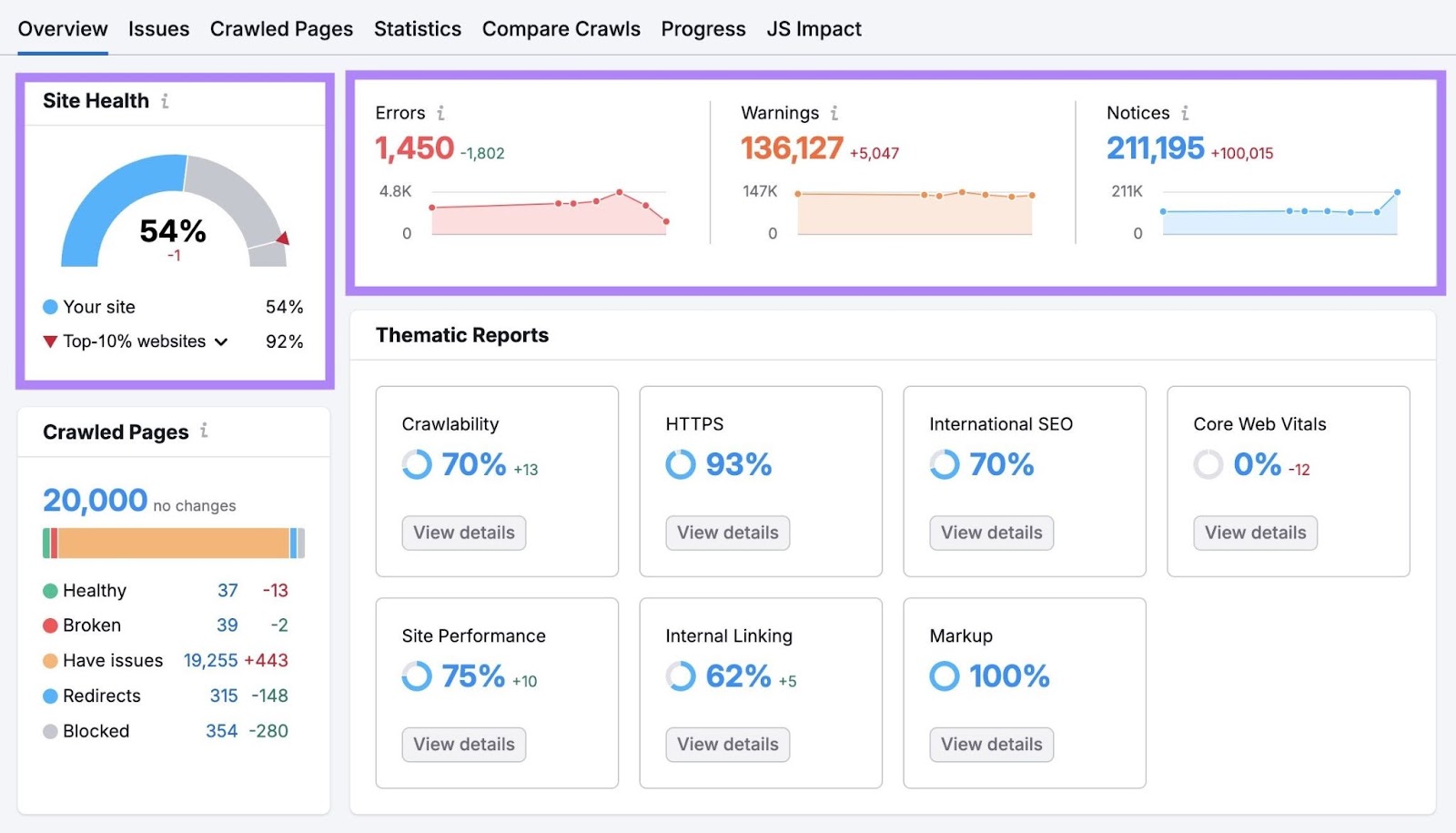Expand the Top-10% websites dropdown

(x=219, y=341)
